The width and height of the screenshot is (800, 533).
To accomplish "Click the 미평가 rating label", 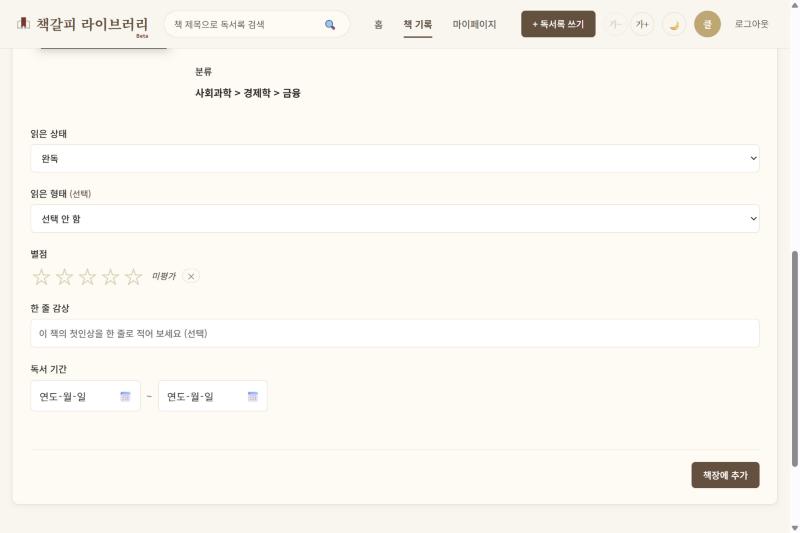I will coord(164,276).
